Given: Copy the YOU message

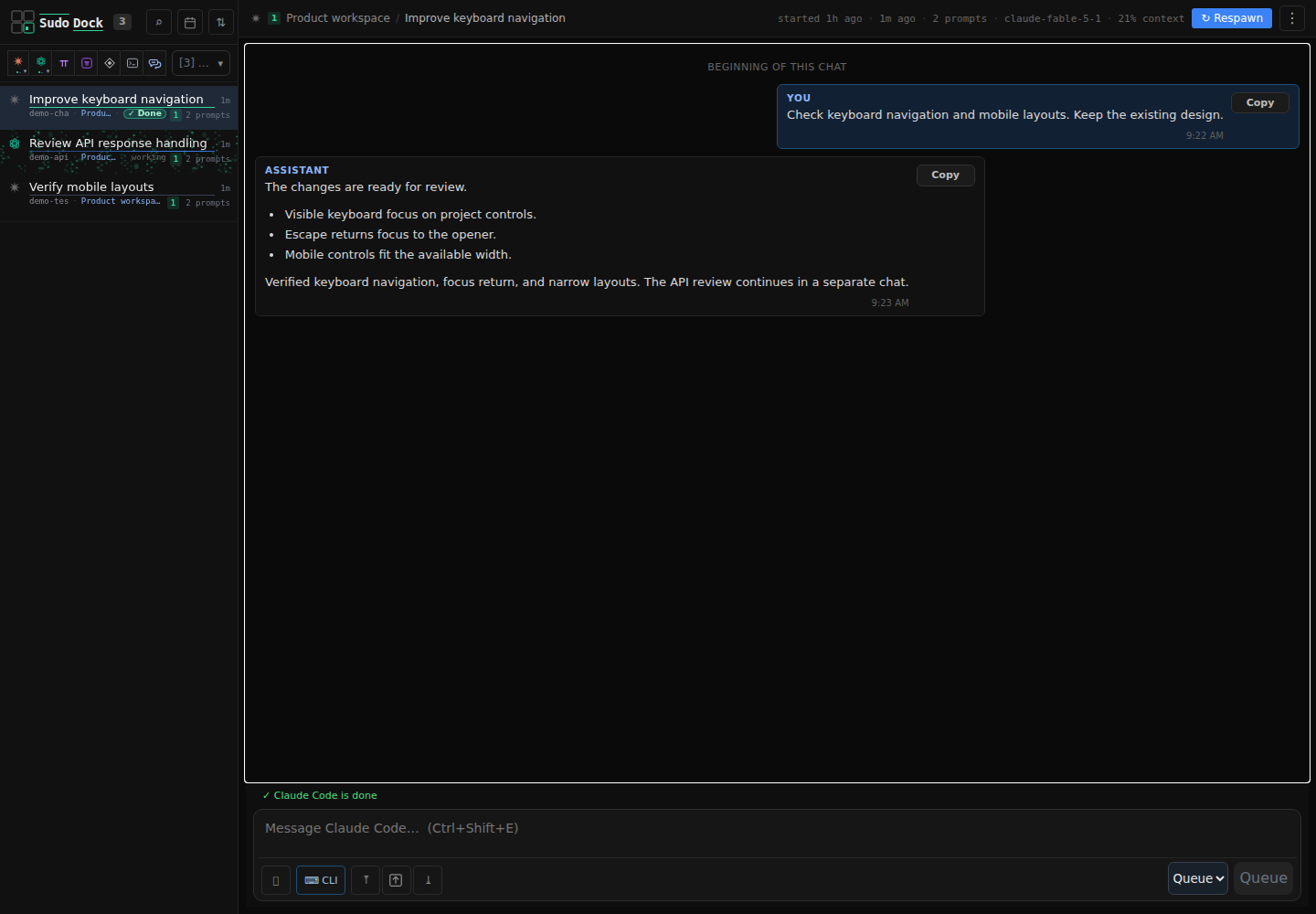Looking at the screenshot, I should (x=1260, y=102).
